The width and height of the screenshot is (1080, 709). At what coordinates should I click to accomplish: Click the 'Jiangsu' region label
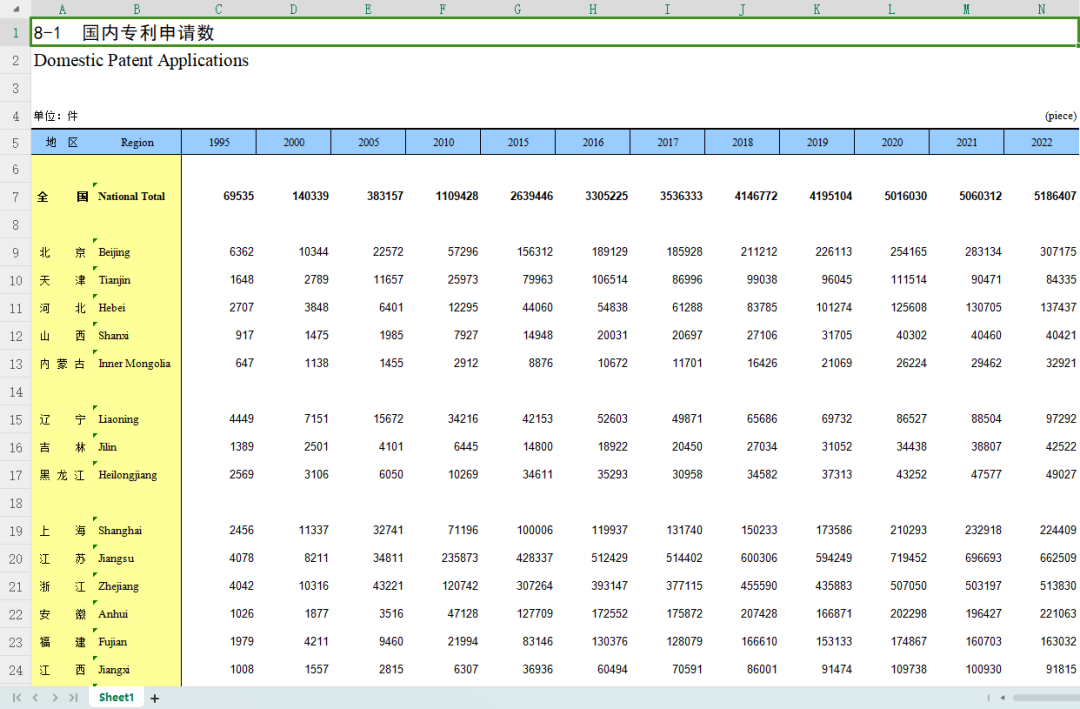(x=116, y=559)
